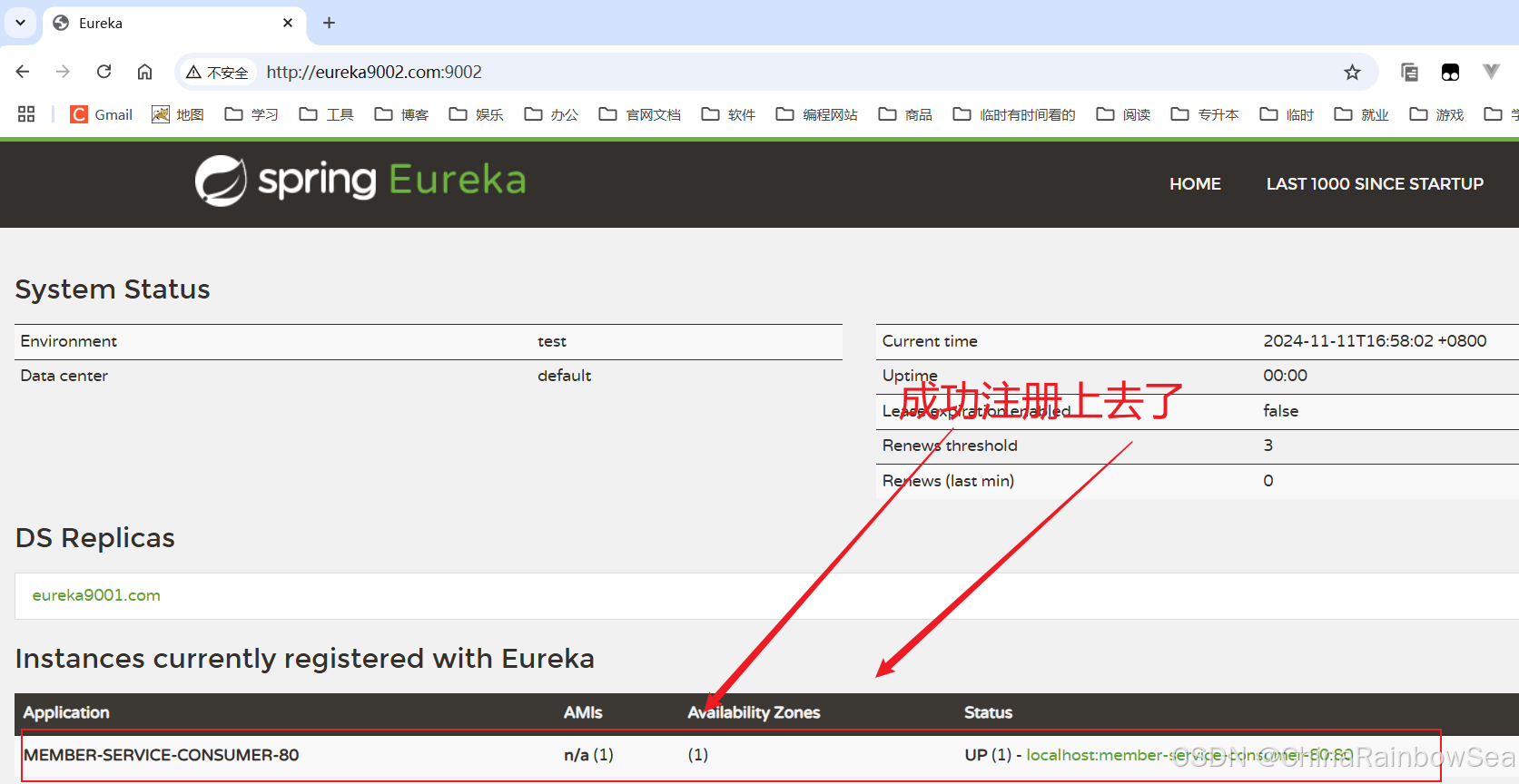Click the Availability Zones column header
Viewport: 1519px width, 784px height.
(754, 712)
